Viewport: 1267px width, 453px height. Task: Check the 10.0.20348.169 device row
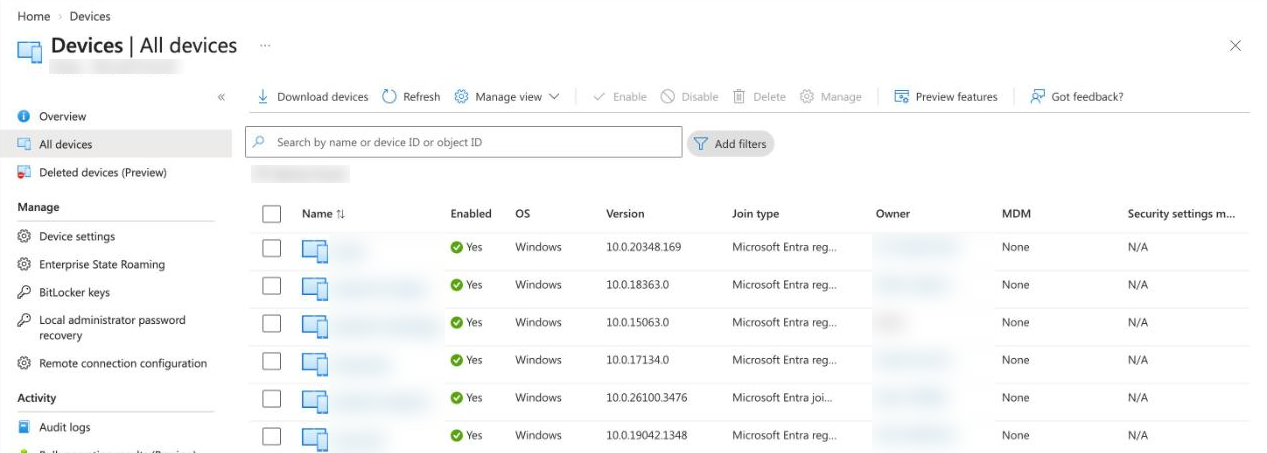(271, 248)
